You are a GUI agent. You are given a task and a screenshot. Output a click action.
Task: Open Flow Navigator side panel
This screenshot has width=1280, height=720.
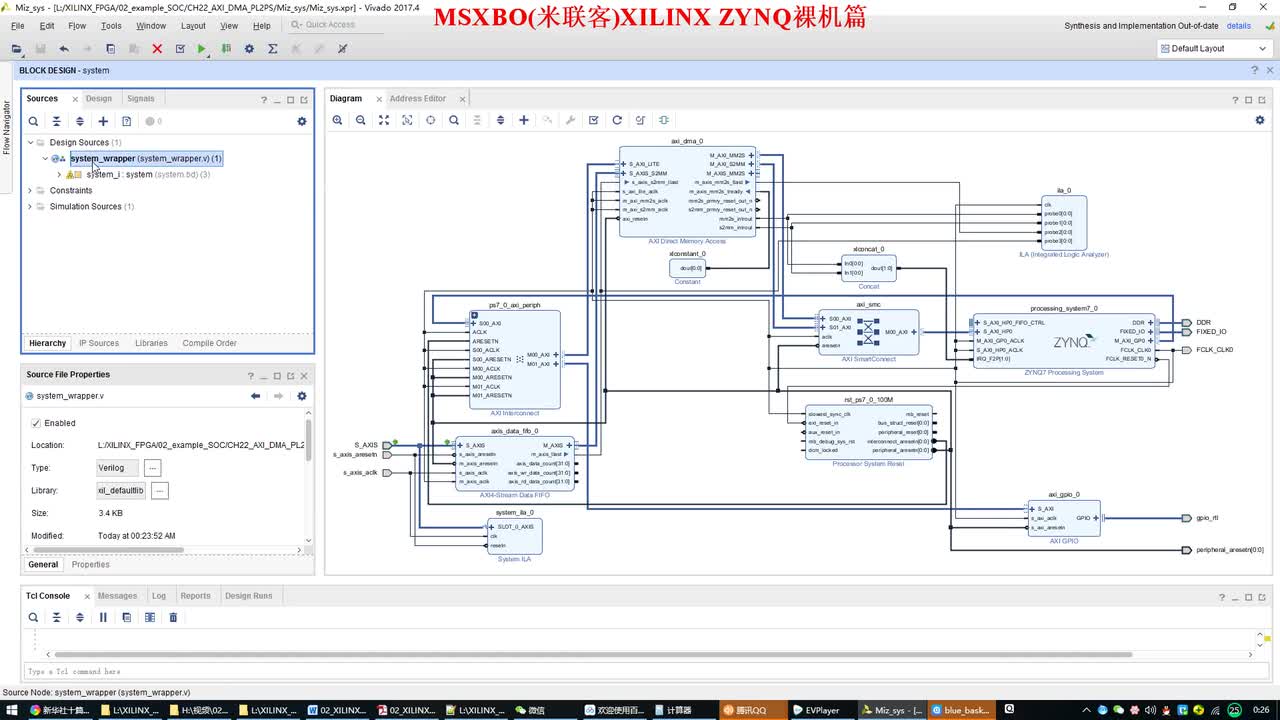tap(6, 128)
